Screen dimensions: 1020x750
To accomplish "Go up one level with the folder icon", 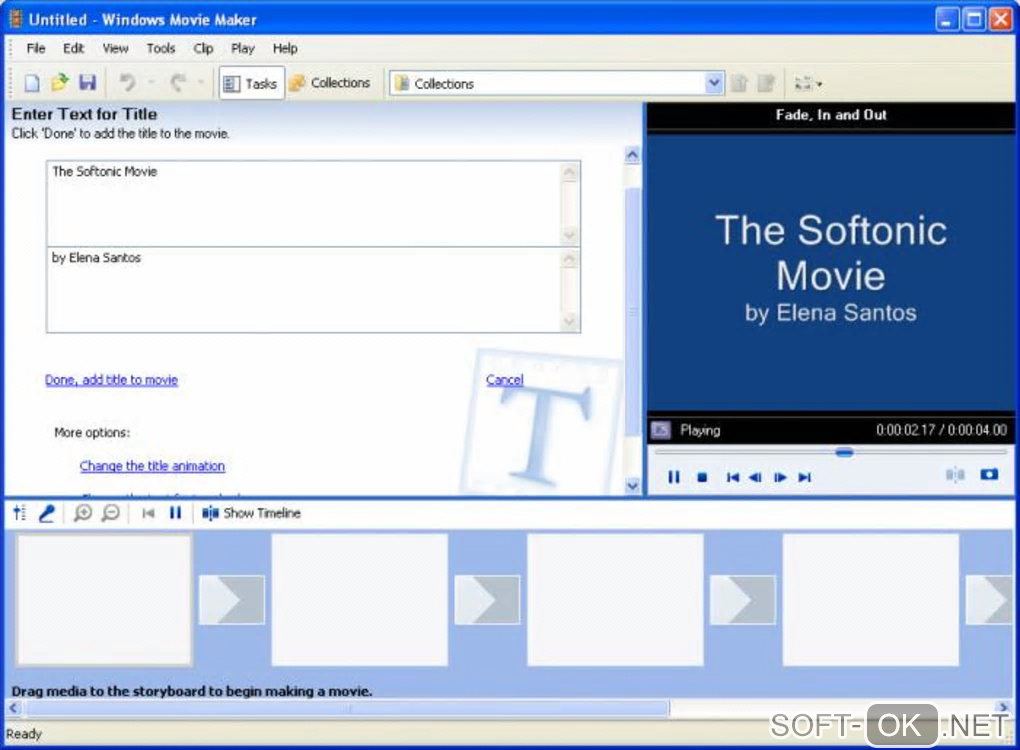I will click(739, 83).
